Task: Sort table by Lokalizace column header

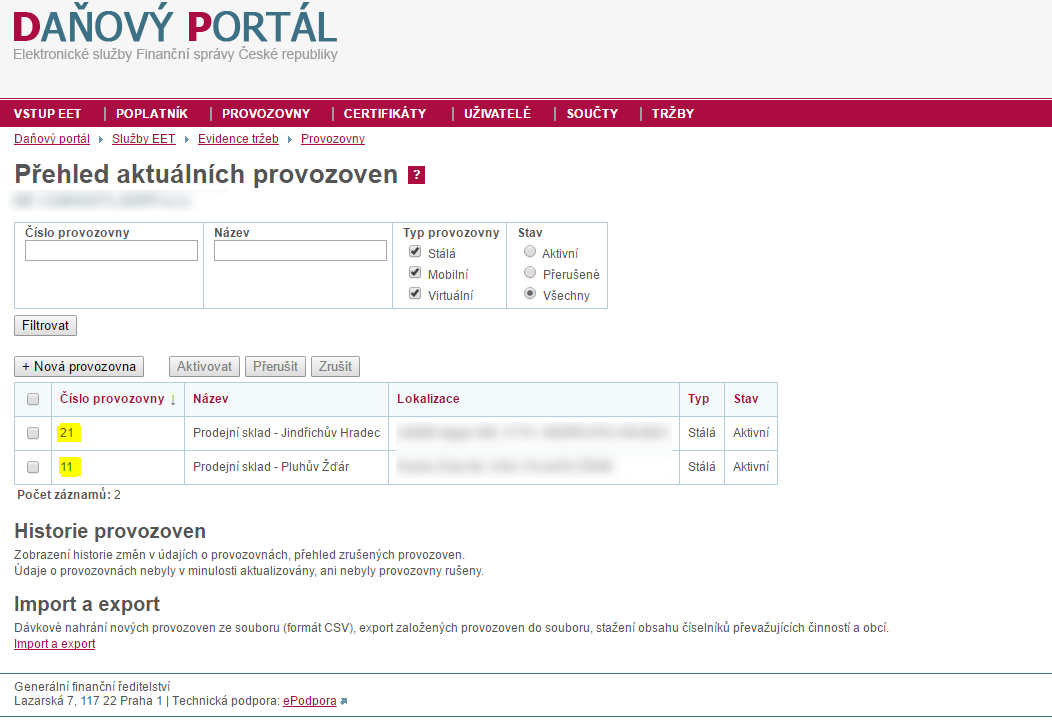Action: (428, 399)
